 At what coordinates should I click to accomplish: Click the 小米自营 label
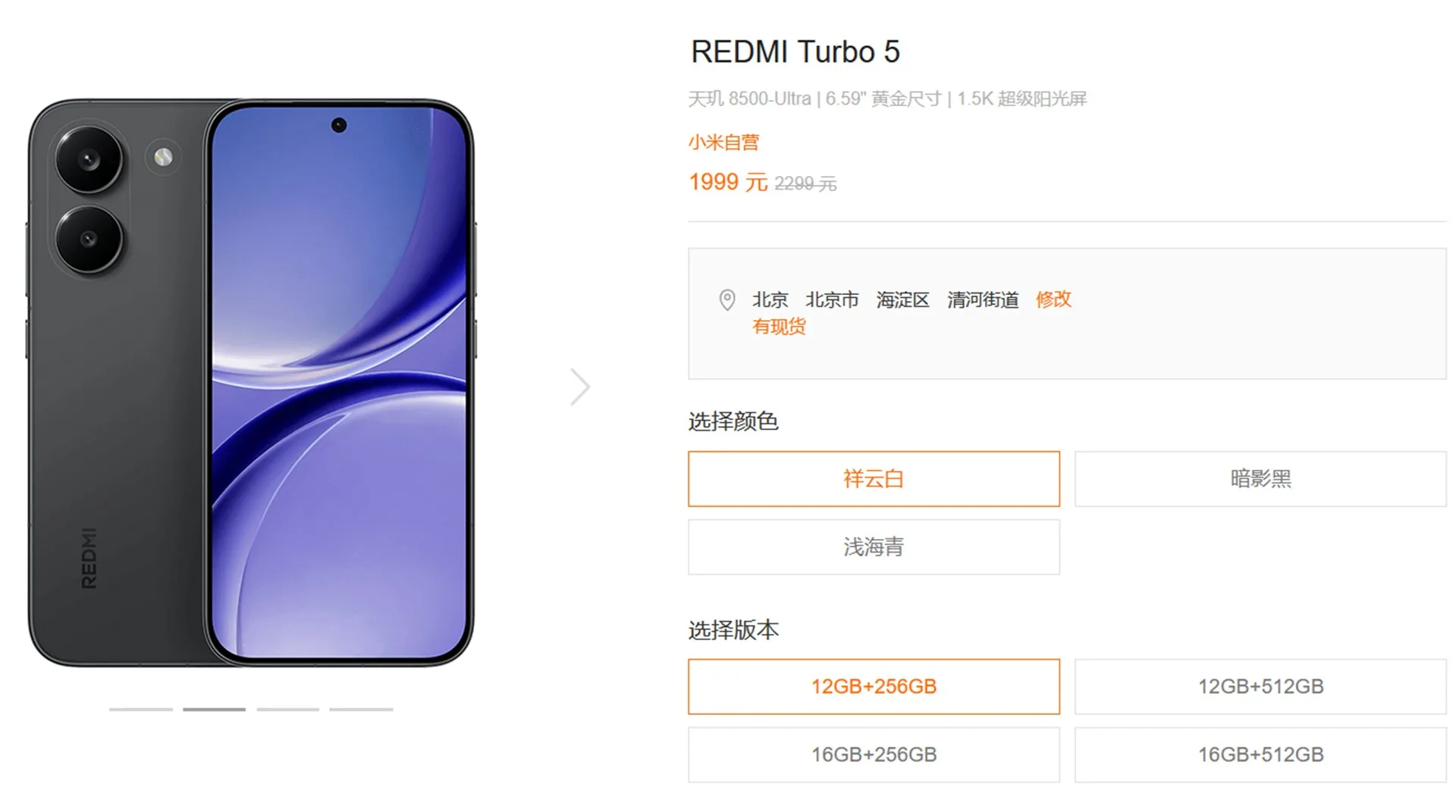pos(723,142)
